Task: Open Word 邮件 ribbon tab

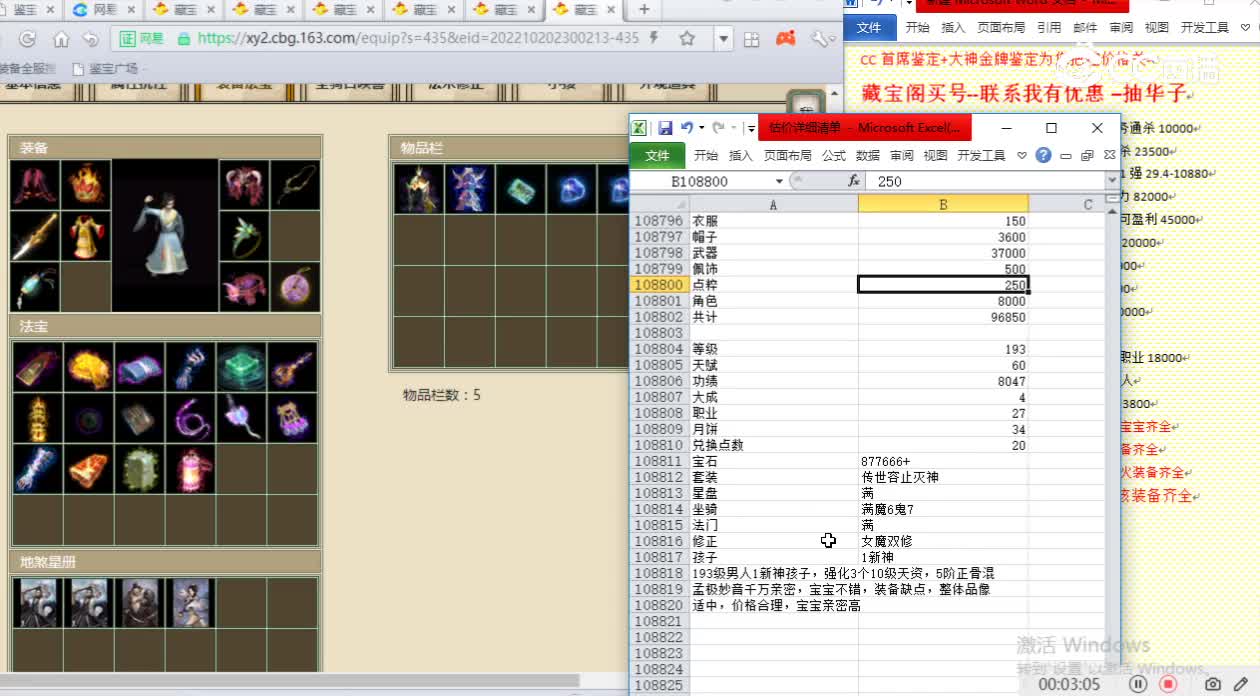Action: click(1085, 28)
